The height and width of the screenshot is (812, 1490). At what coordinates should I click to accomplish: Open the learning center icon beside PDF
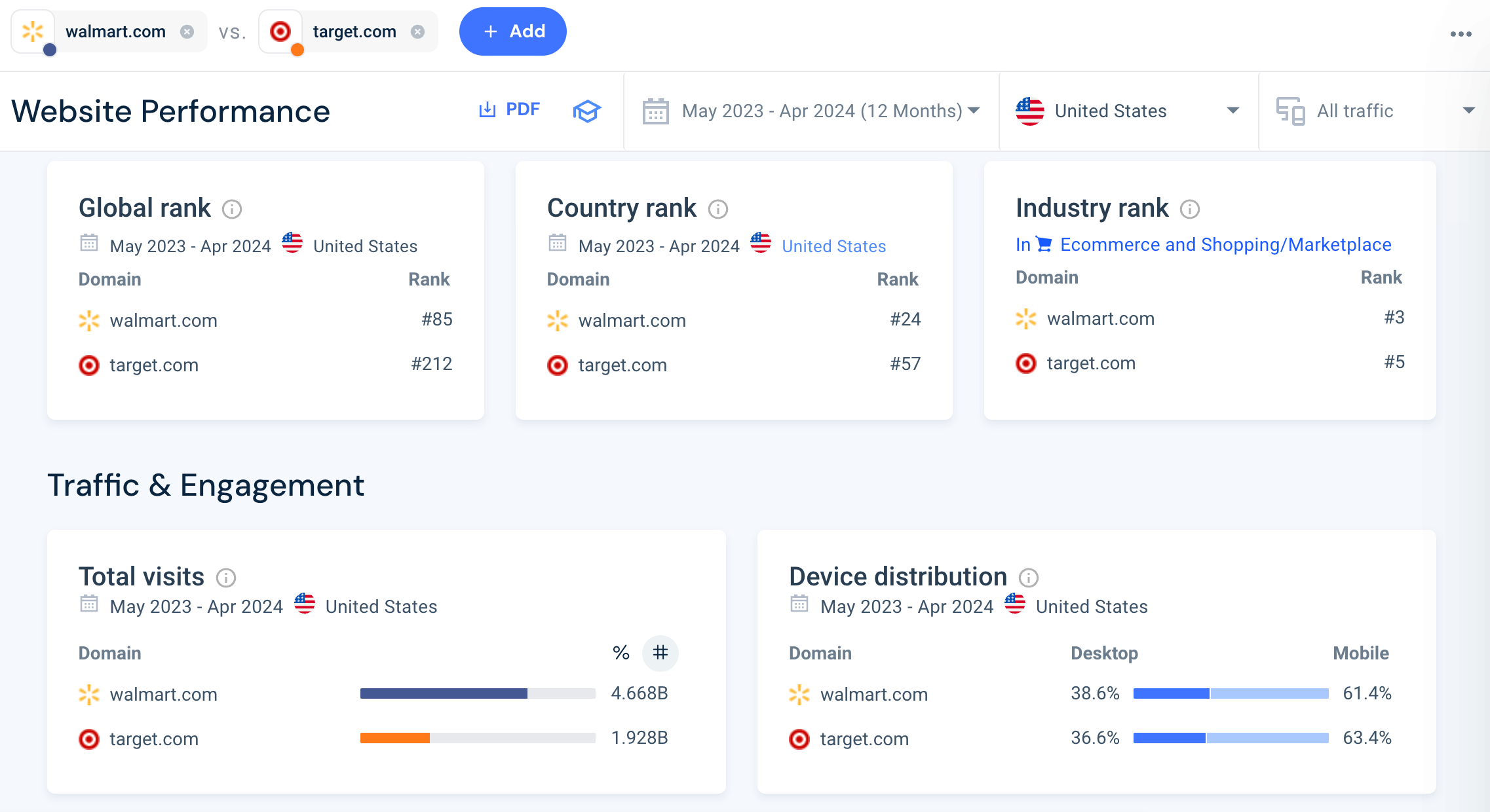click(x=587, y=111)
